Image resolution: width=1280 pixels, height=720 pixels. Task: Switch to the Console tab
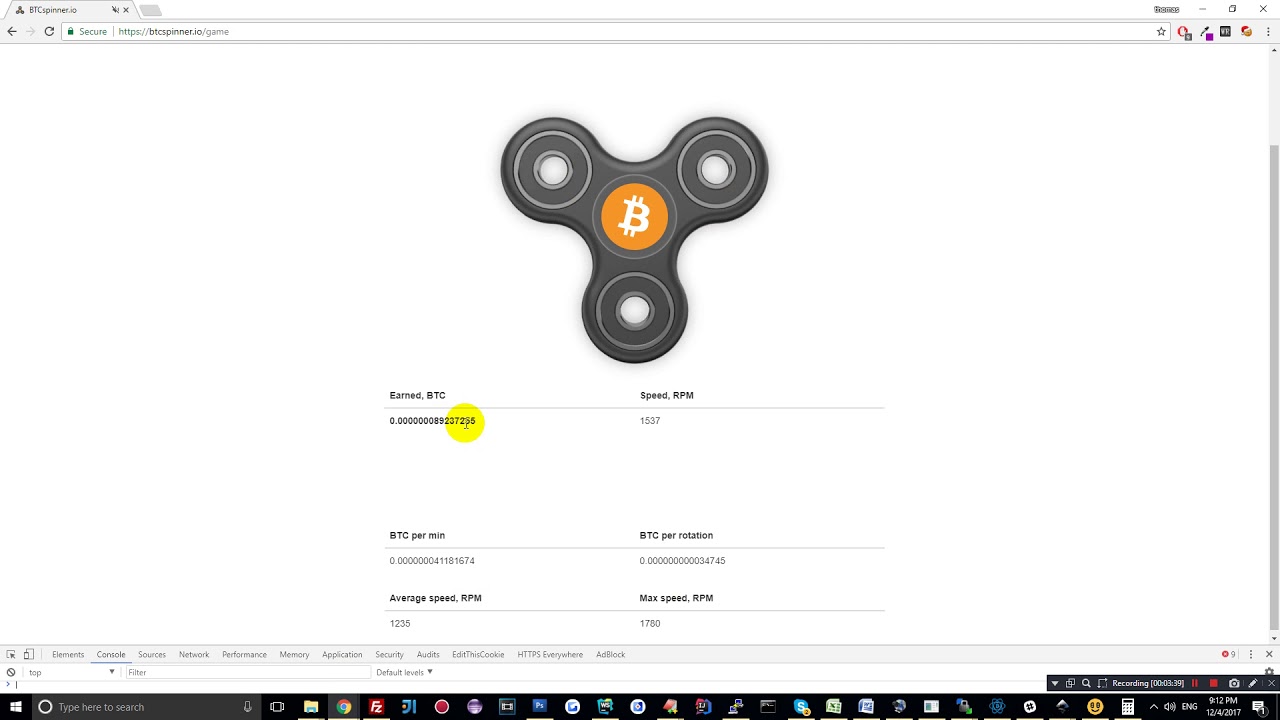pyautogui.click(x=111, y=655)
